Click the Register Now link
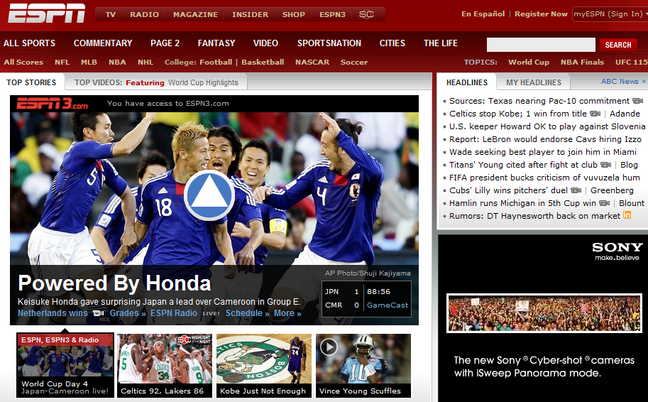This screenshot has width=648, height=402. [541, 14]
